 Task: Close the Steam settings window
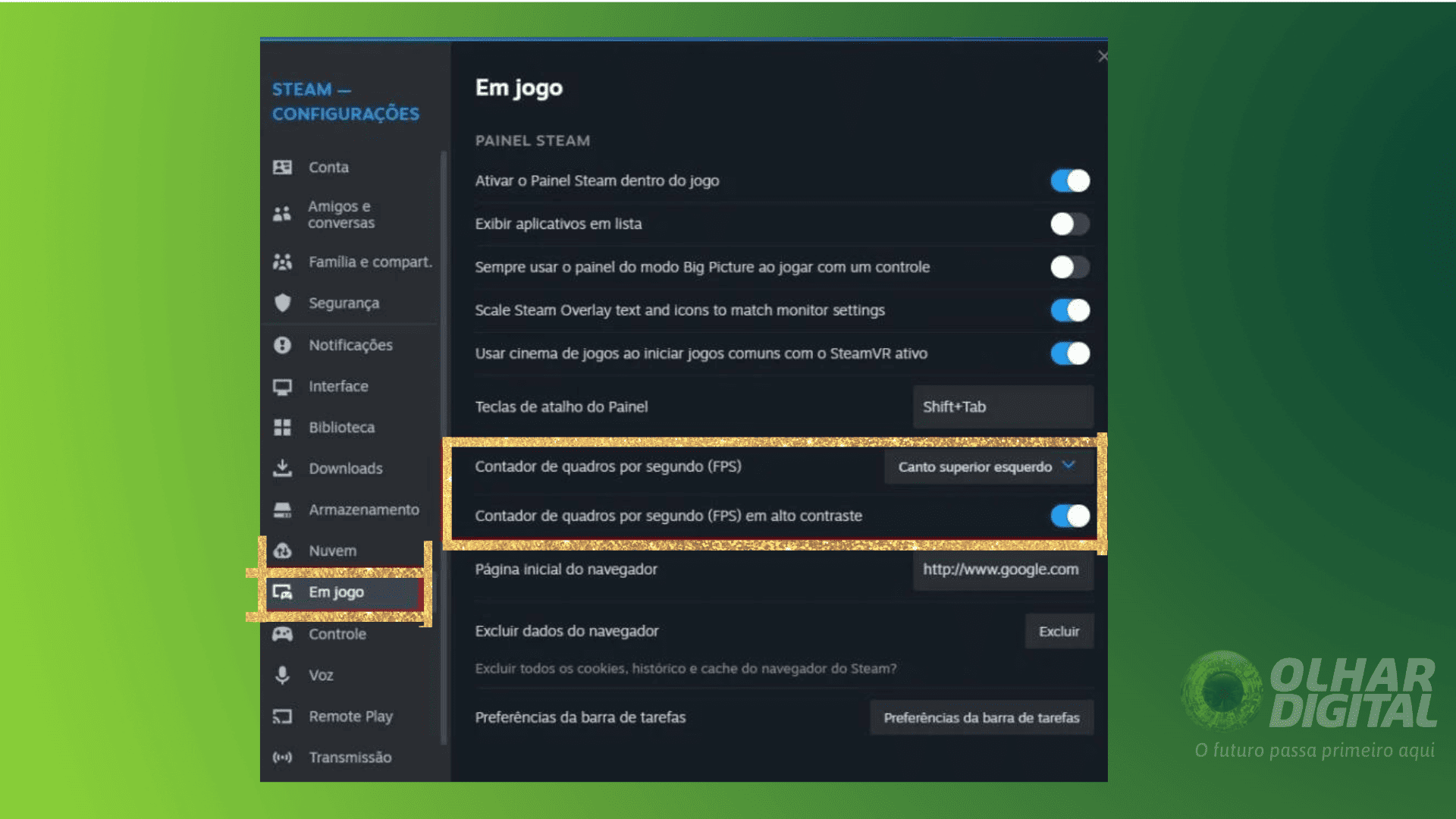pos(1103,56)
